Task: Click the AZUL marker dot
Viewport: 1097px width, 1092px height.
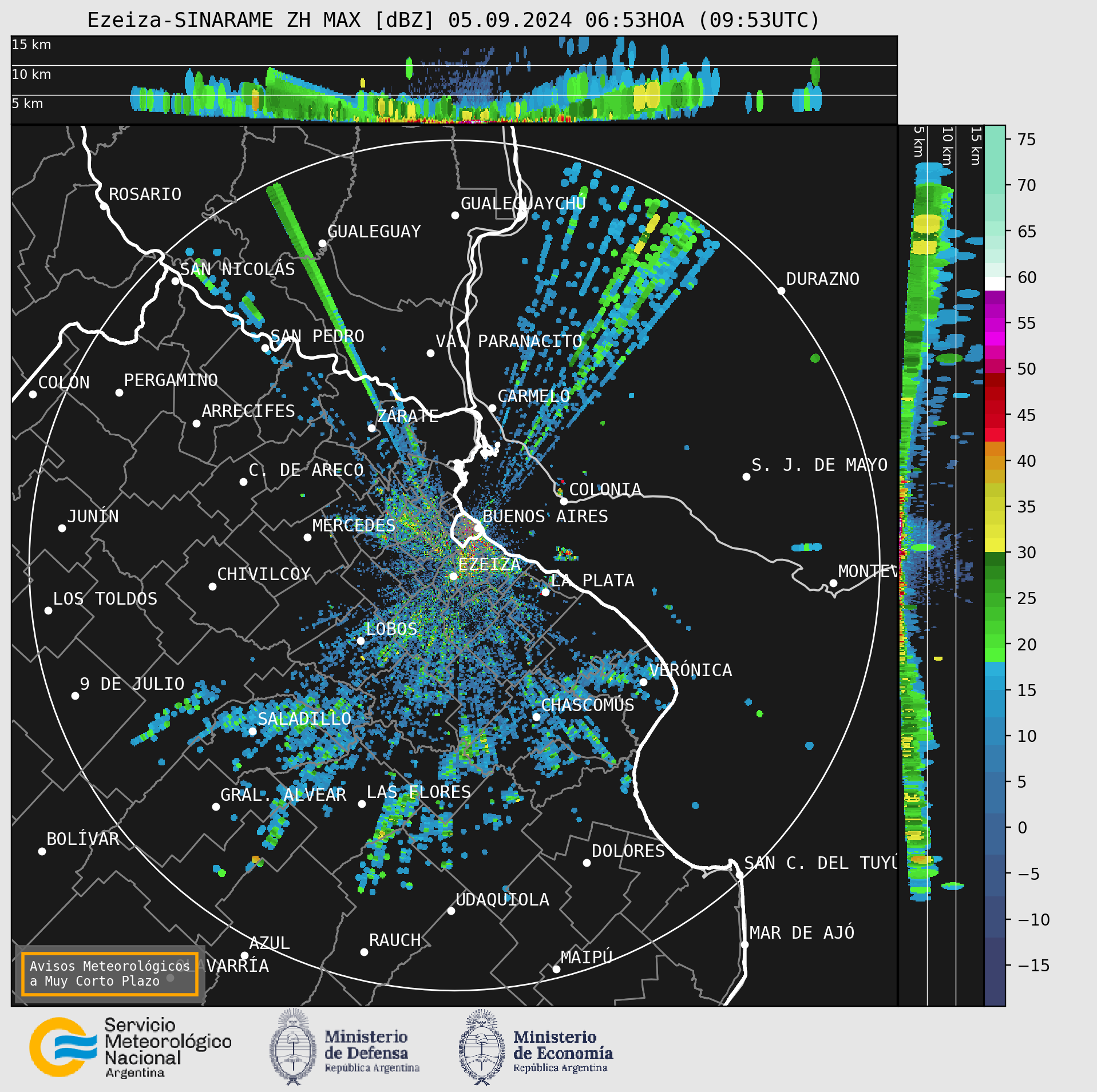Action: point(244,955)
